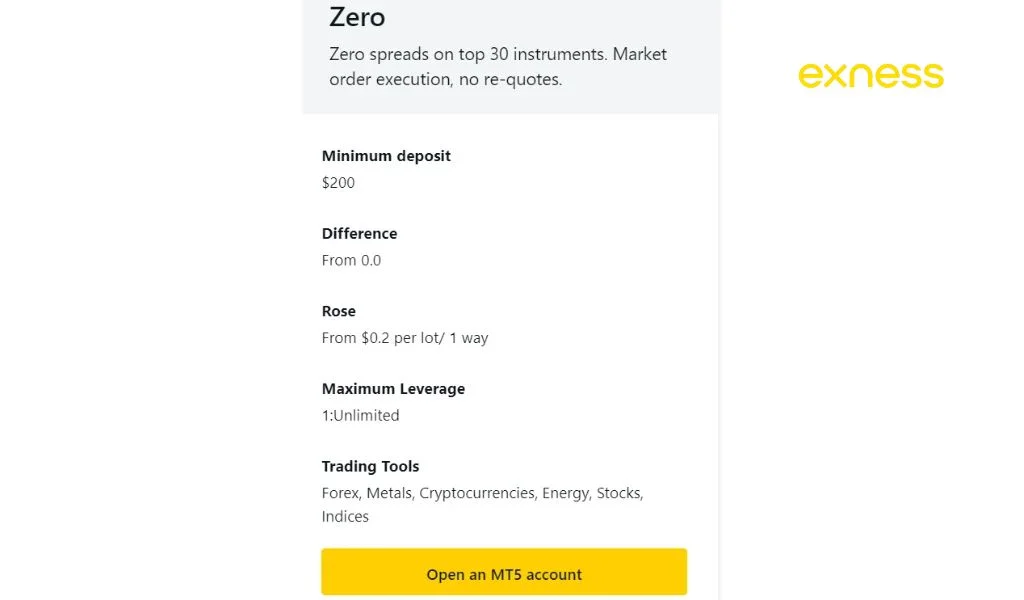Click the Minimum deposit label
The height and width of the screenshot is (600, 1024).
[386, 156]
